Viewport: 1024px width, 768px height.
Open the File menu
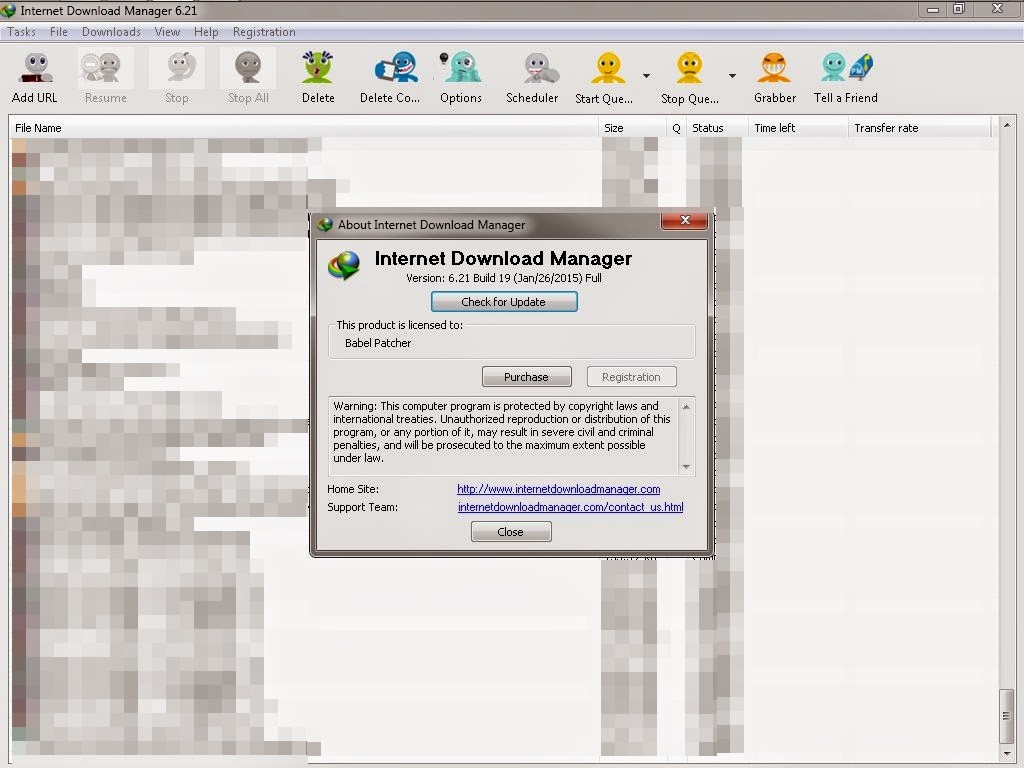pyautogui.click(x=59, y=32)
